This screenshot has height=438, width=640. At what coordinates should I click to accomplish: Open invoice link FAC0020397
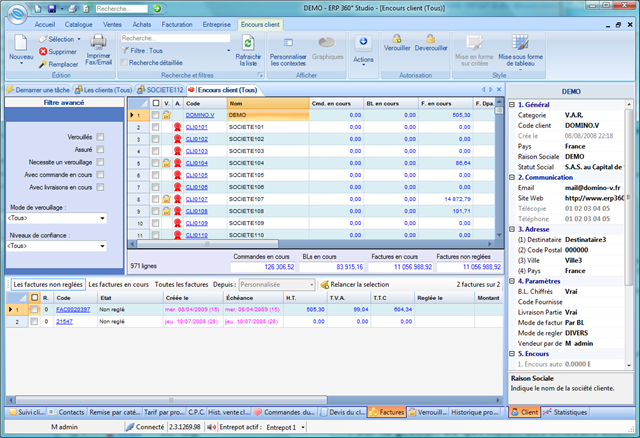click(x=73, y=310)
